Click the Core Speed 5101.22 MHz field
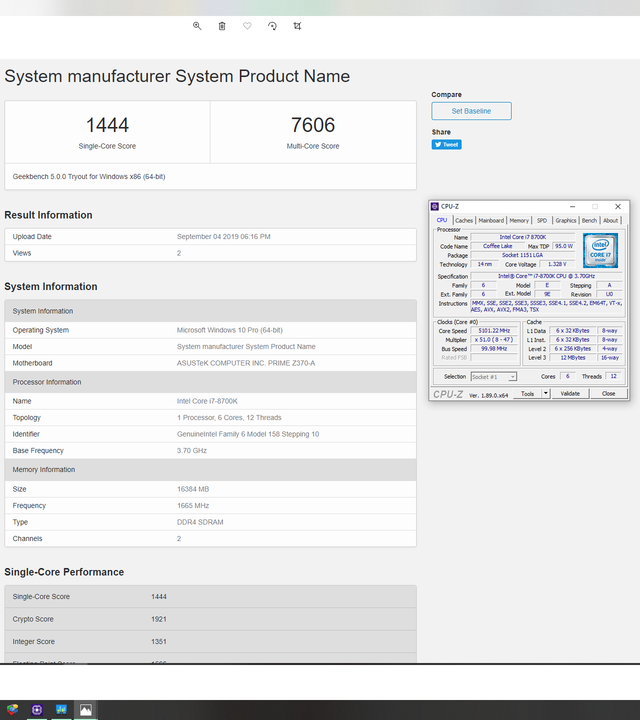The image size is (640, 720). [494, 331]
